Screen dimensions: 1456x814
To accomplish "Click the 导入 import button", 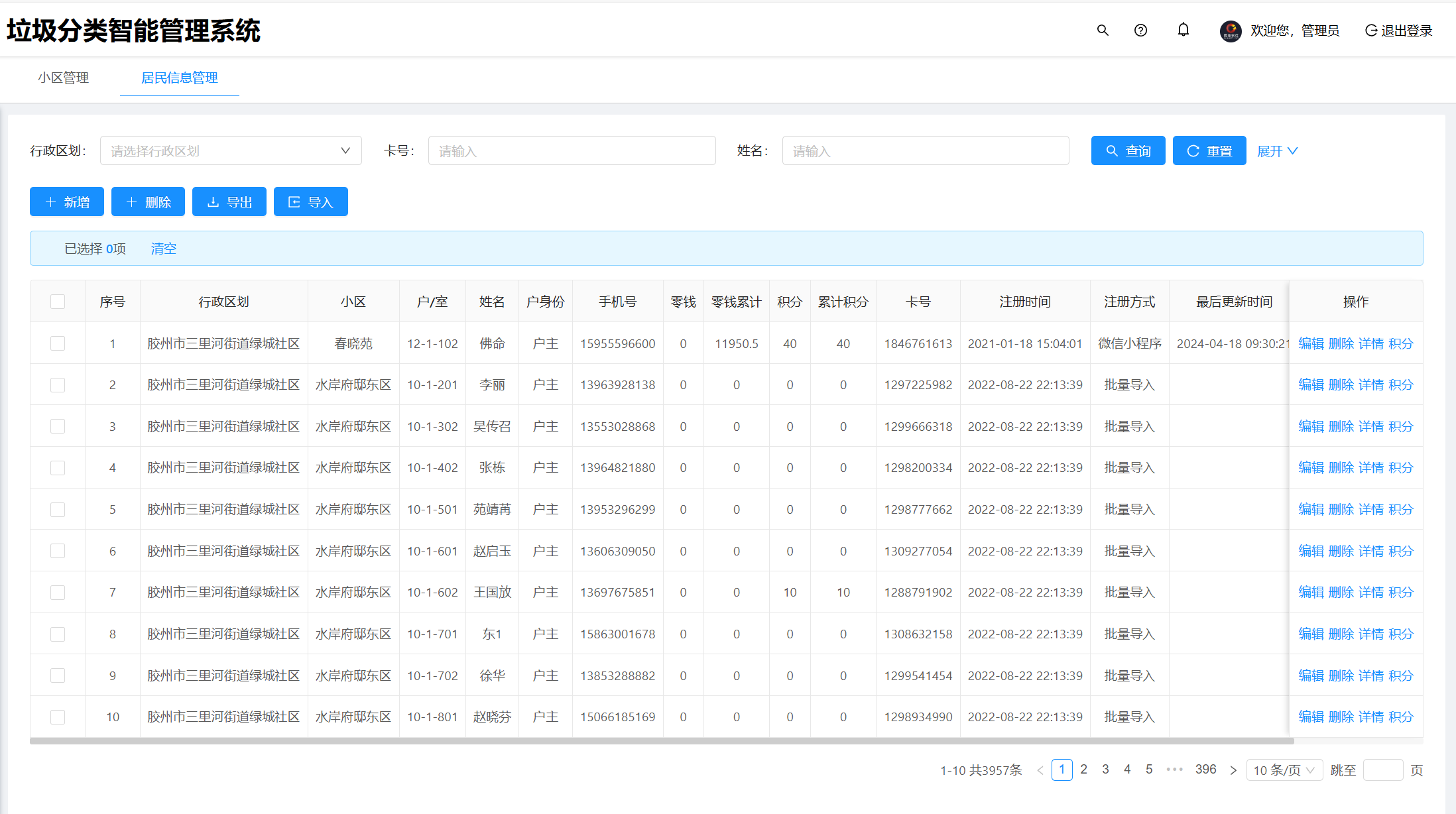I will pos(310,202).
